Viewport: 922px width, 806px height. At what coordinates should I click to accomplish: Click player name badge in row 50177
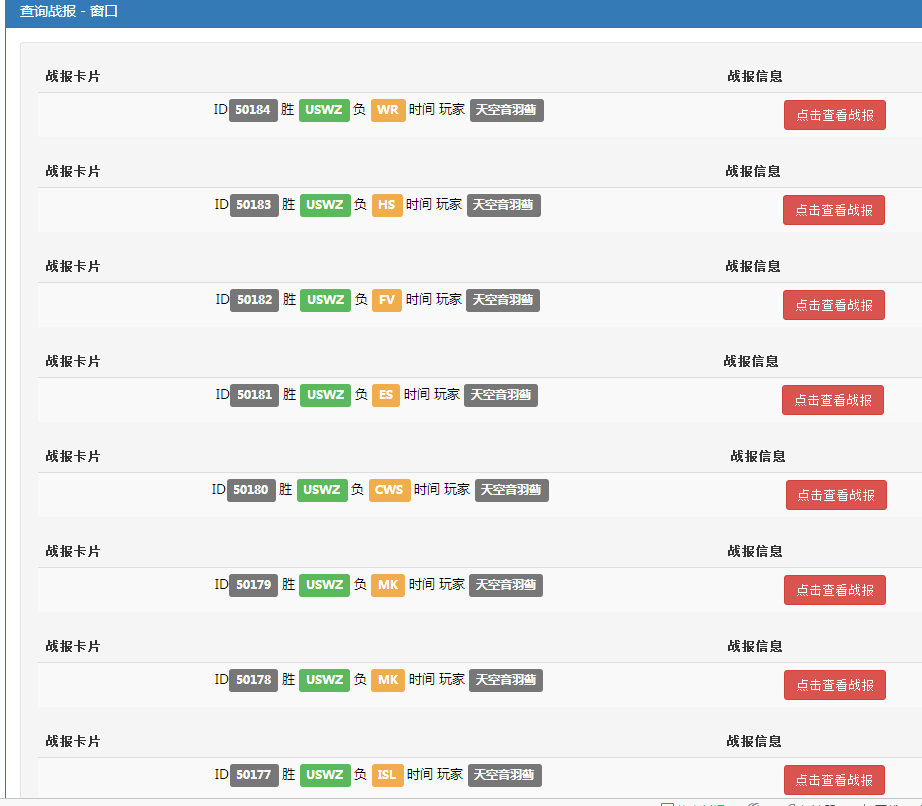505,775
